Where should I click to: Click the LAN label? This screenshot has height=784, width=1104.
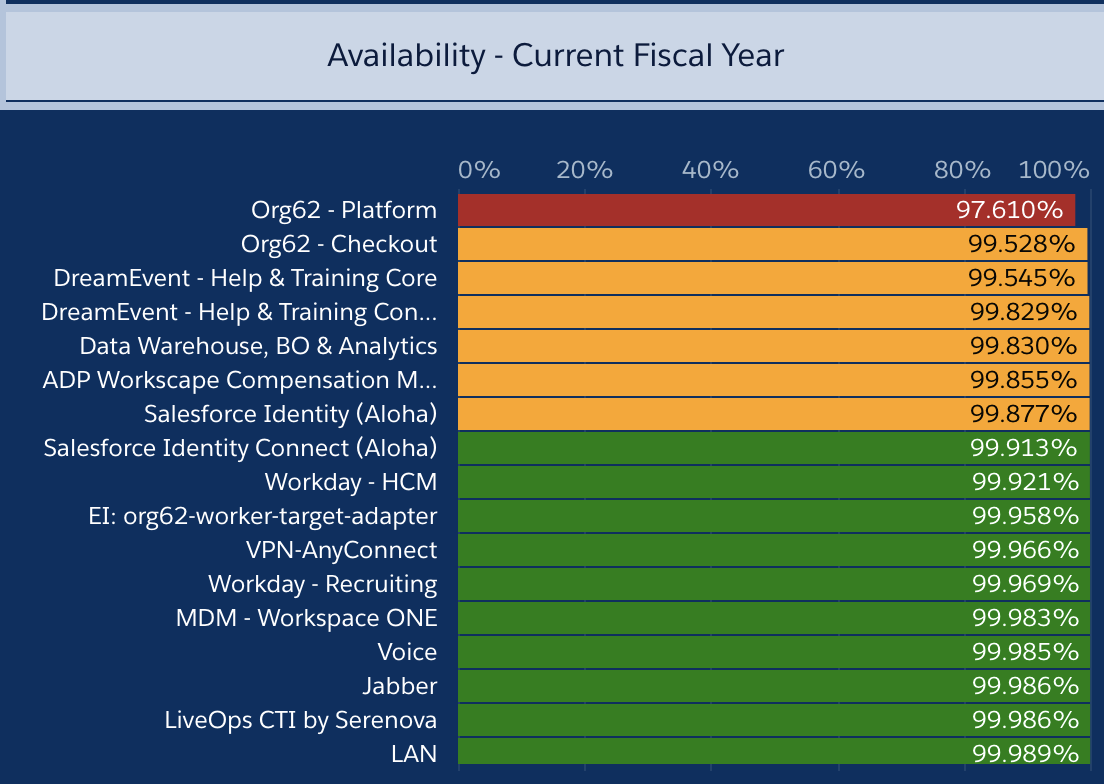tap(414, 754)
